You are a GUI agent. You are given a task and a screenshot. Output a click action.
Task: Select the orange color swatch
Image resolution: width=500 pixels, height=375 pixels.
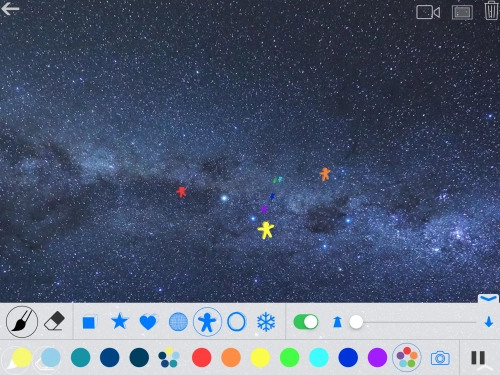pos(231,358)
